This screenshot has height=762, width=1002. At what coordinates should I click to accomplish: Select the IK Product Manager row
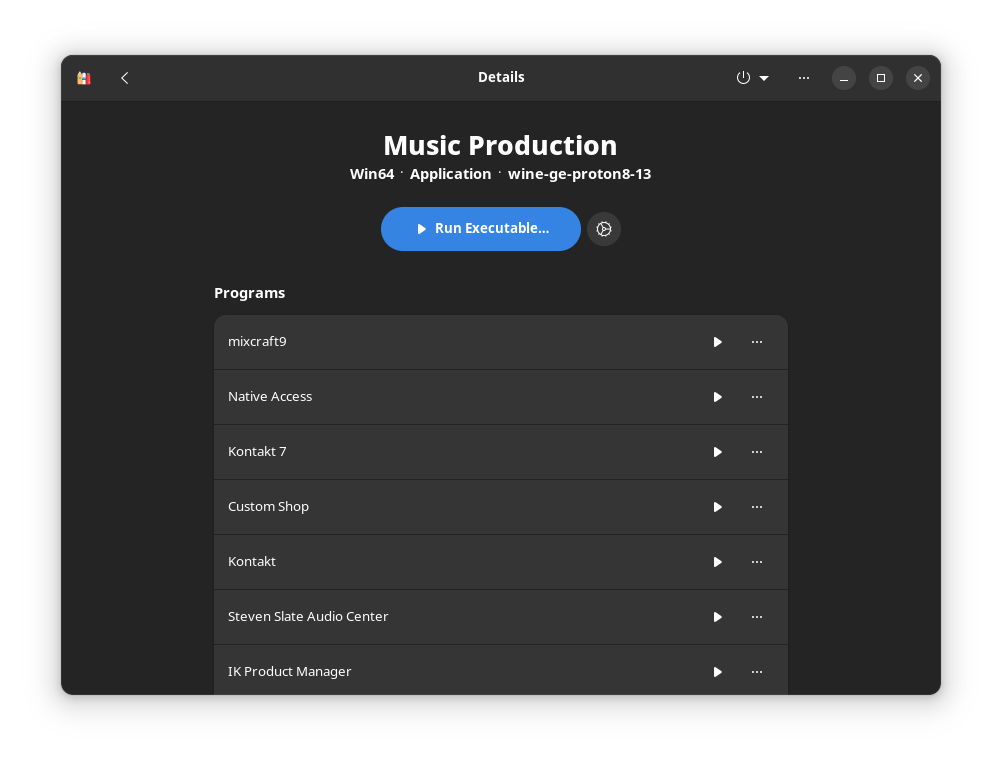click(501, 670)
